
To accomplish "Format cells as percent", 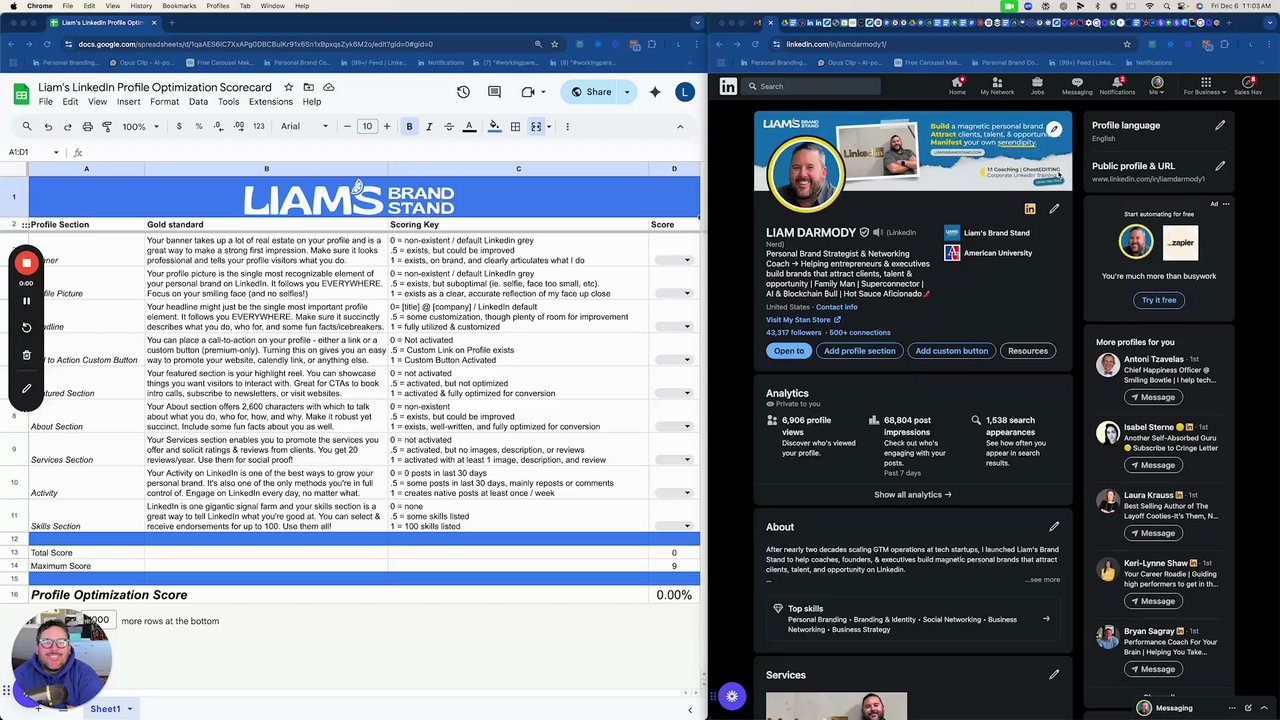I will (x=198, y=127).
